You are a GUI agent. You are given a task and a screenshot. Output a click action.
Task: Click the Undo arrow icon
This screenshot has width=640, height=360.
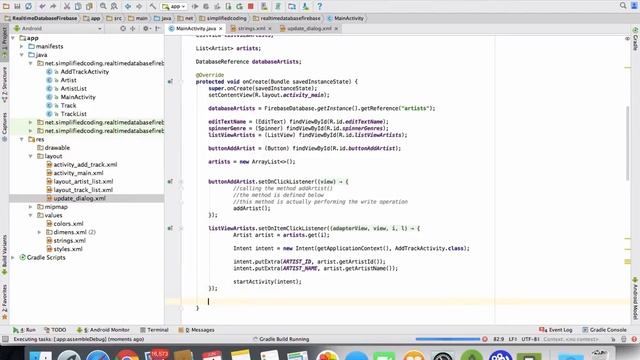pyautogui.click(x=42, y=6)
